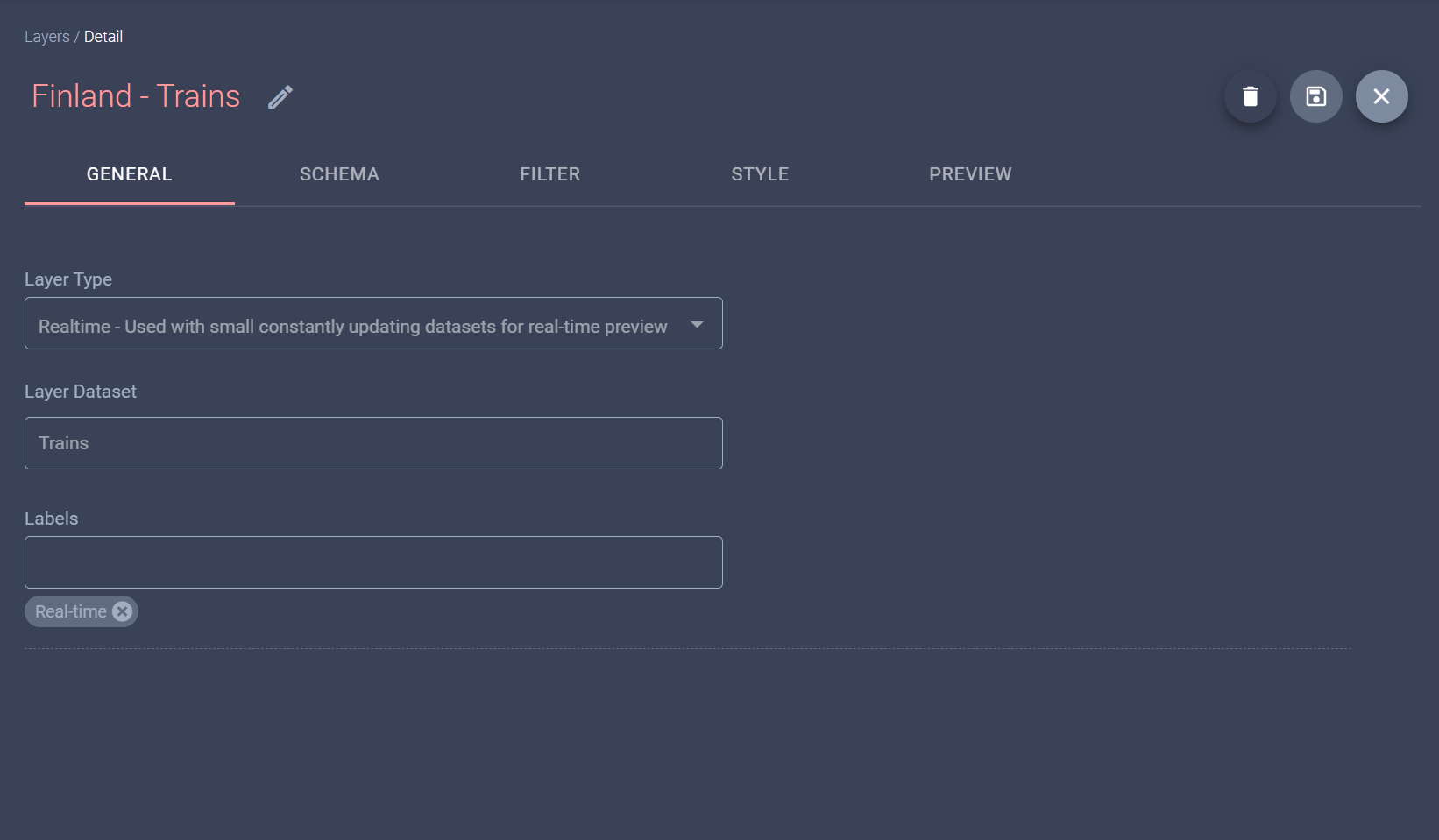The image size is (1439, 840).
Task: Click the edit icon beside Finland - Trains
Action: (280, 96)
